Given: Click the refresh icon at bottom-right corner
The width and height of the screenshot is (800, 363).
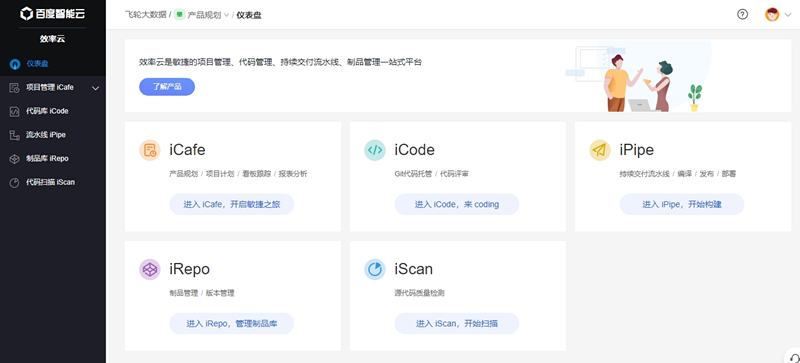Looking at the screenshot, I should click(794, 357).
